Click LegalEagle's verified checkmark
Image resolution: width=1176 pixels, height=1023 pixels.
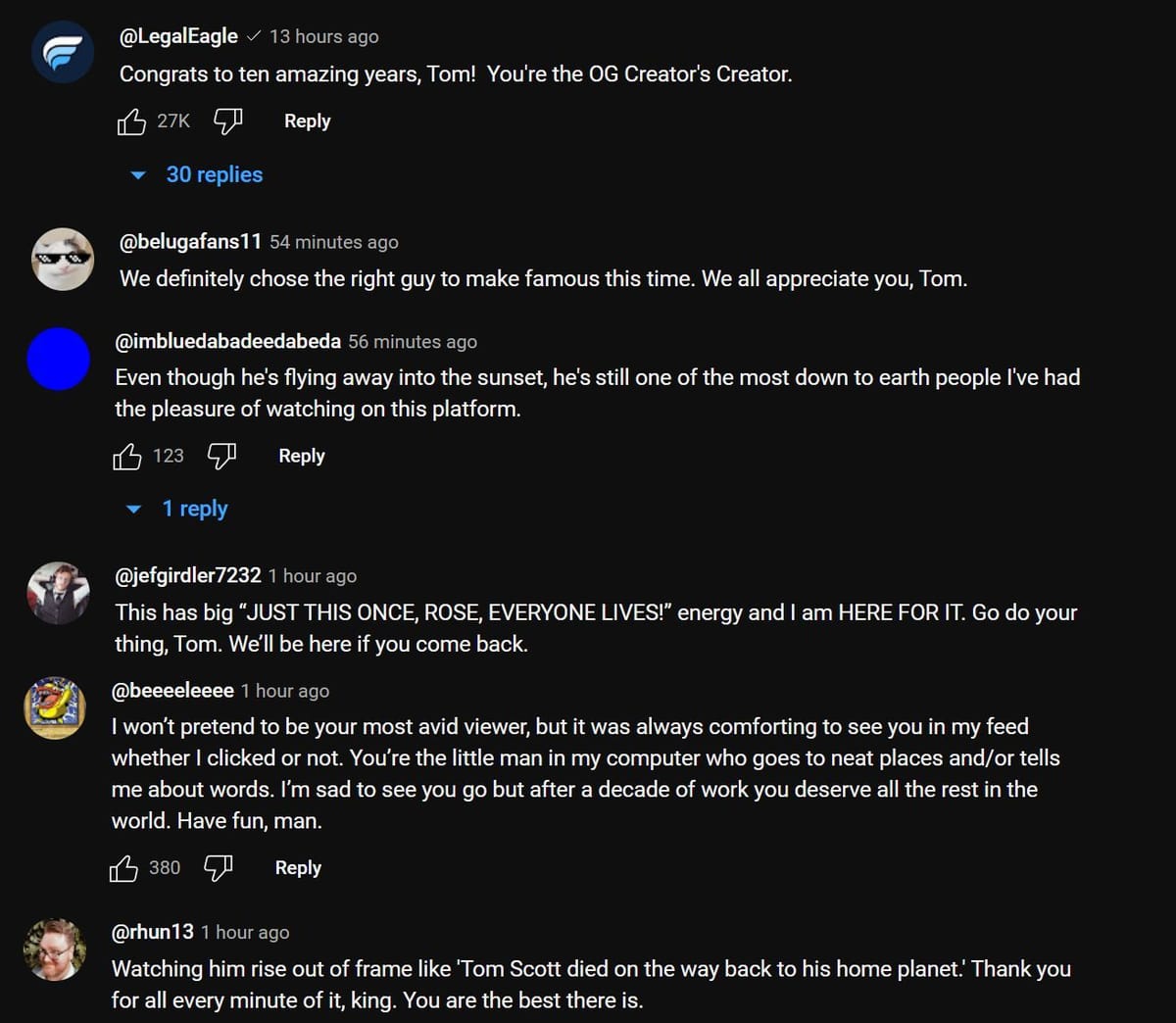pos(253,35)
